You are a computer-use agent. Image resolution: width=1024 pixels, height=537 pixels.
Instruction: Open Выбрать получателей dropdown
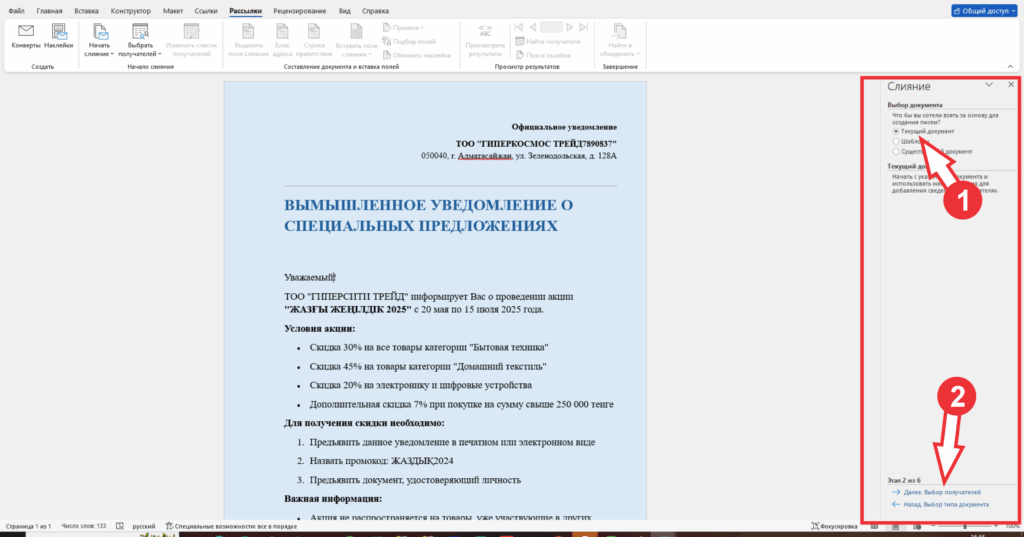click(x=140, y=40)
